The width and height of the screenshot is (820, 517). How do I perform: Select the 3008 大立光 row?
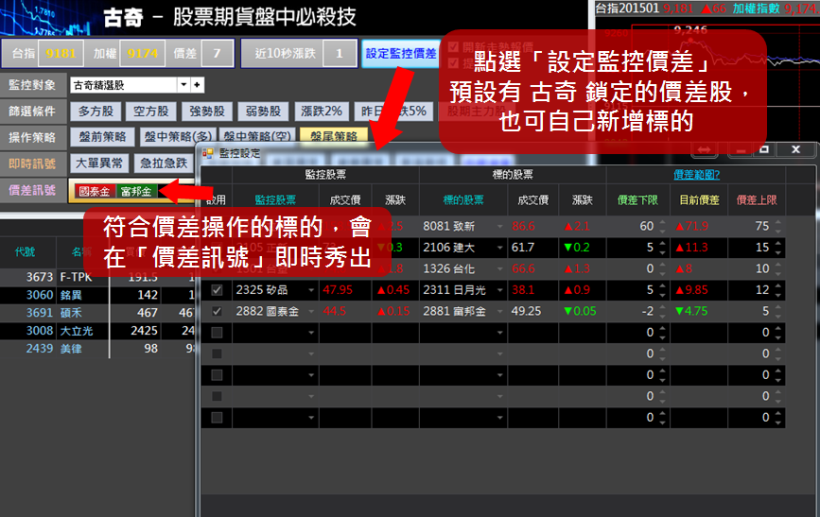coord(98,330)
